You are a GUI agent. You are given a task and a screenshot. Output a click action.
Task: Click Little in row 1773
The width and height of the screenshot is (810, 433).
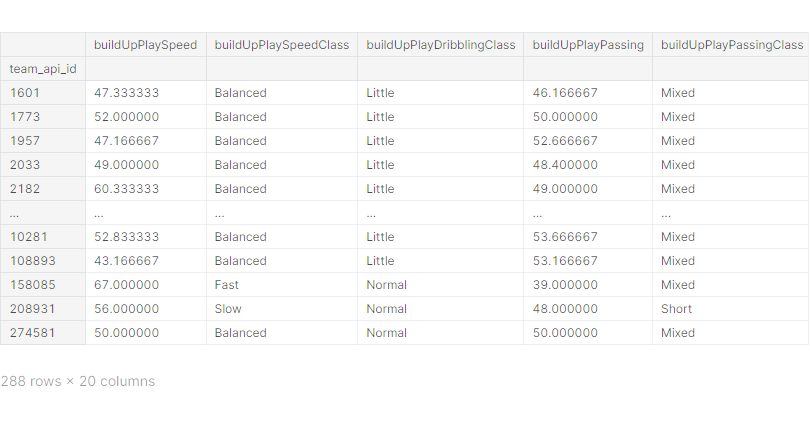tap(380, 117)
